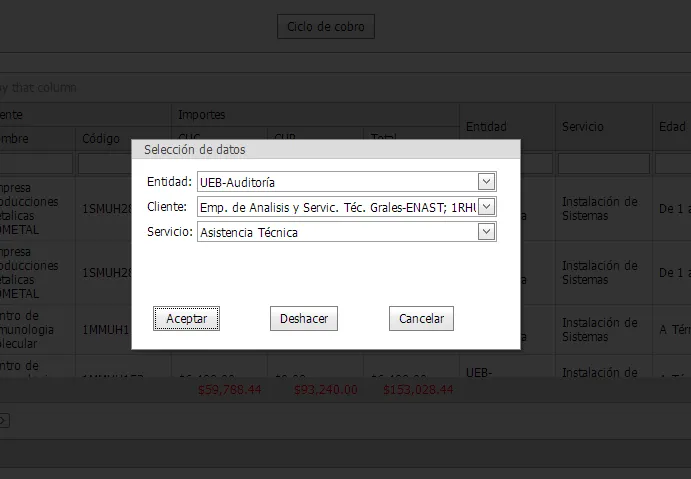Click the $93,240.00 CUP summary total
This screenshot has height=479, width=691.
[x=325, y=390]
